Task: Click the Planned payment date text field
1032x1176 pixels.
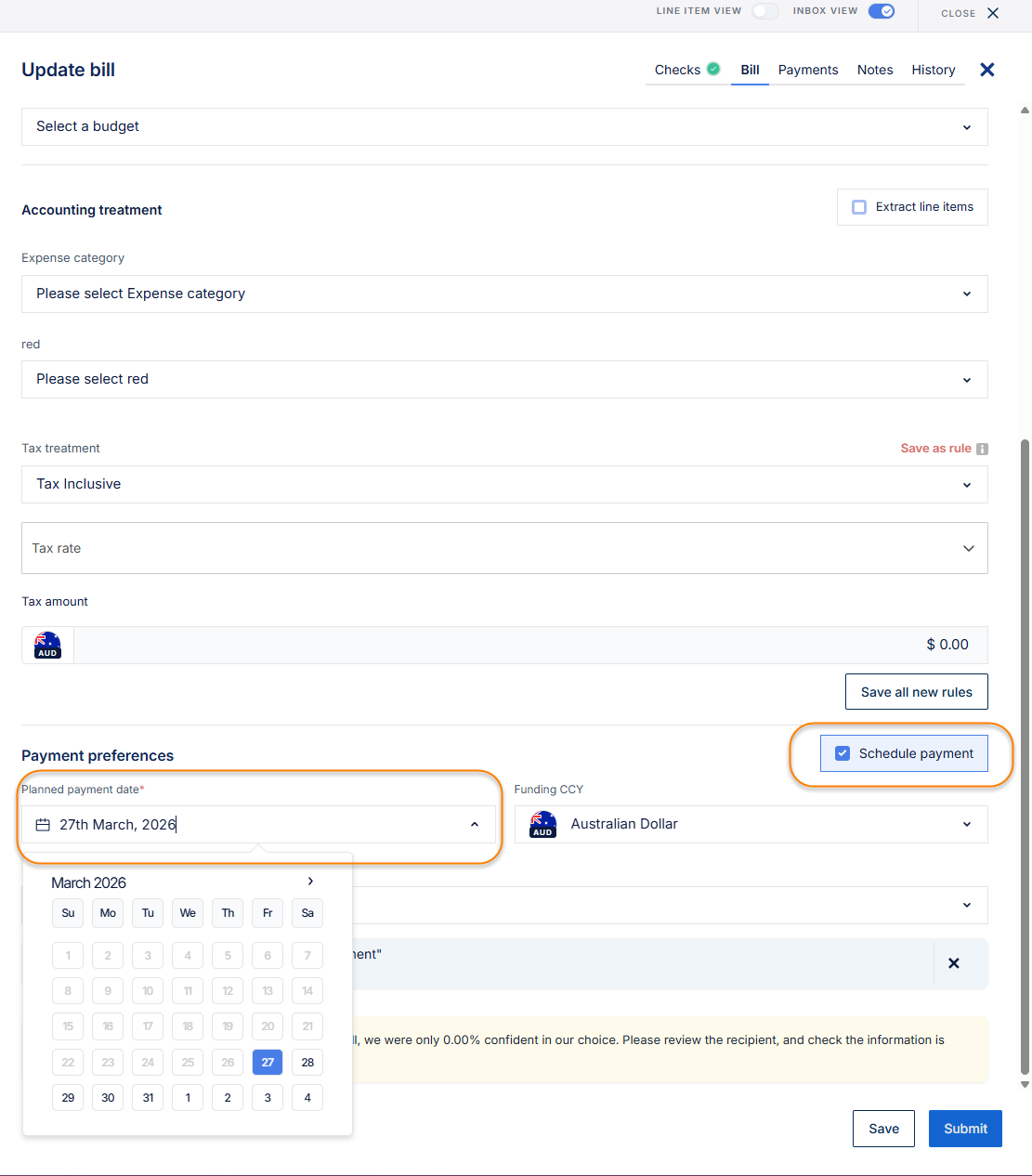Action: [258, 825]
